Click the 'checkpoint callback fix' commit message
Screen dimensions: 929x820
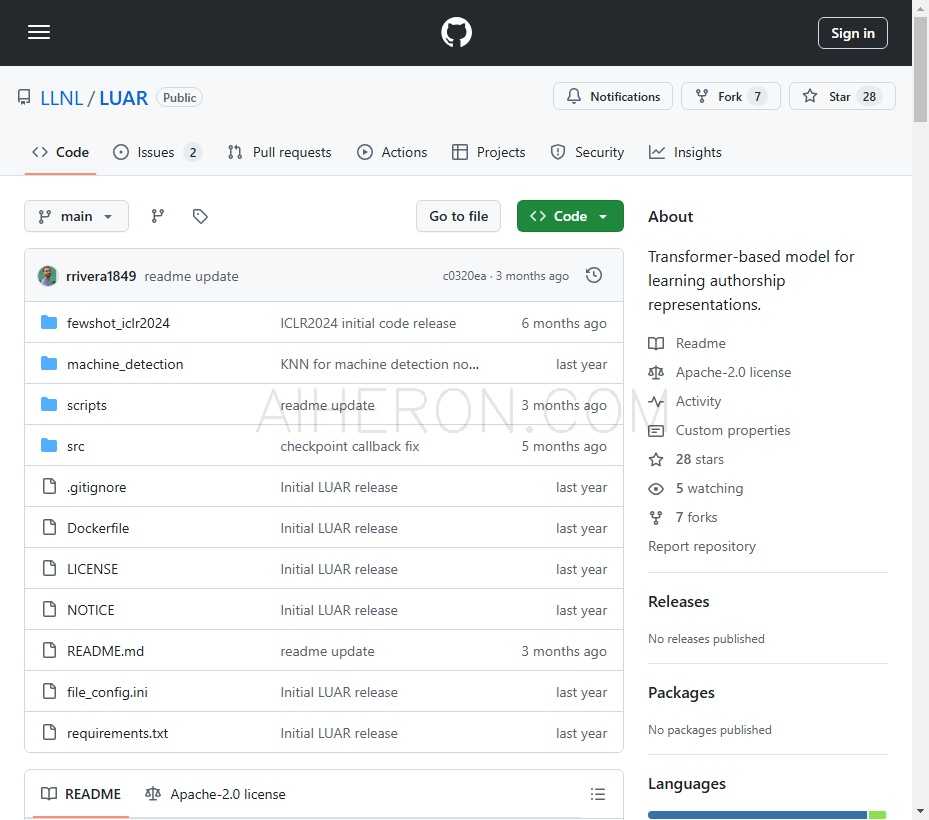(x=350, y=446)
